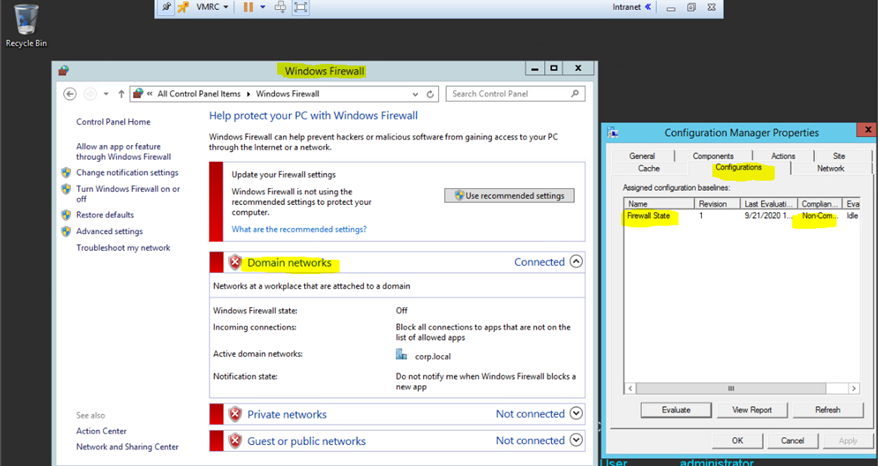The height and width of the screenshot is (466, 878).
Task: Expand the Private networks section
Action: click(576, 413)
